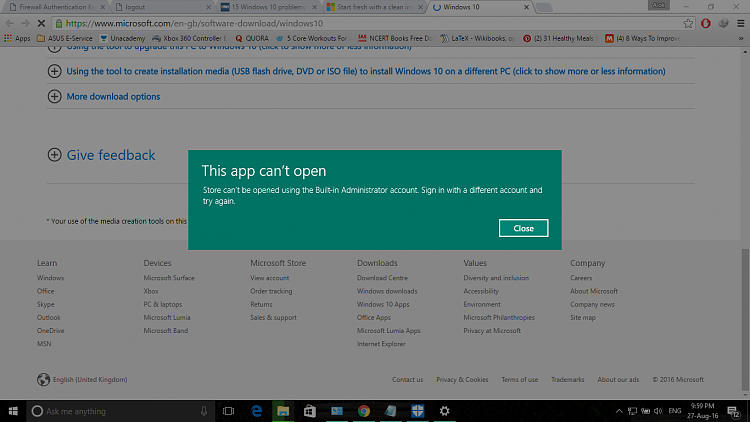Open LaTeX Wikibooks bookmark
Screen dimensions: 750x422
477,38
